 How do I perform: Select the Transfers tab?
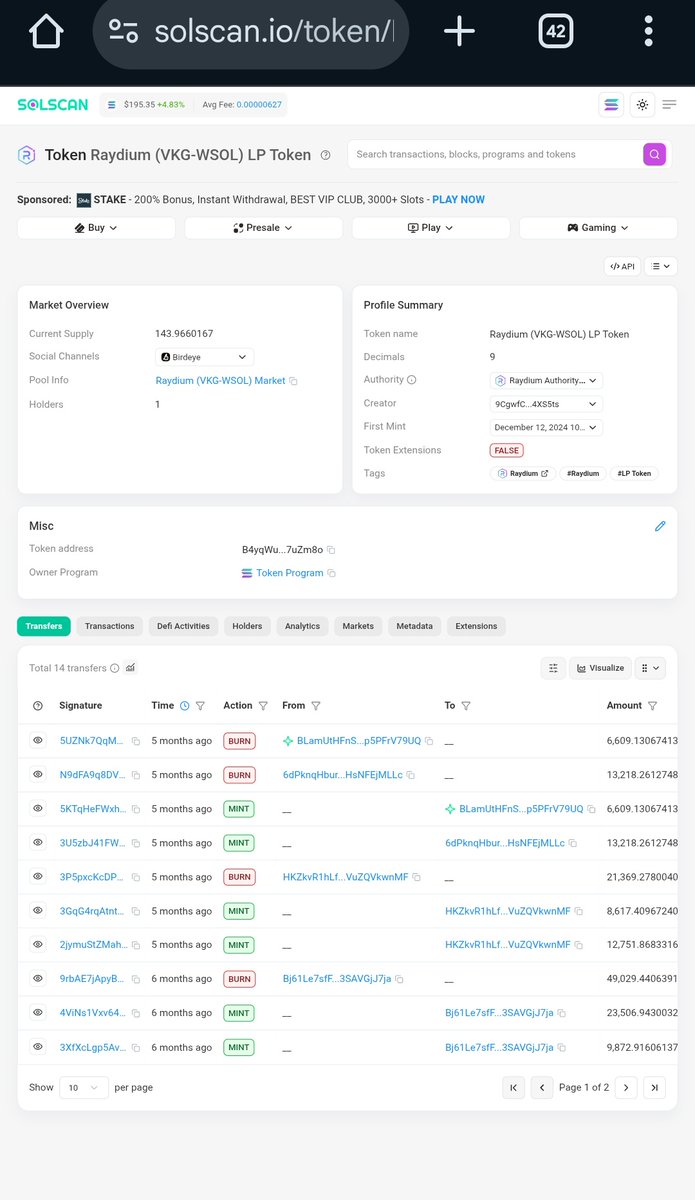(x=43, y=626)
